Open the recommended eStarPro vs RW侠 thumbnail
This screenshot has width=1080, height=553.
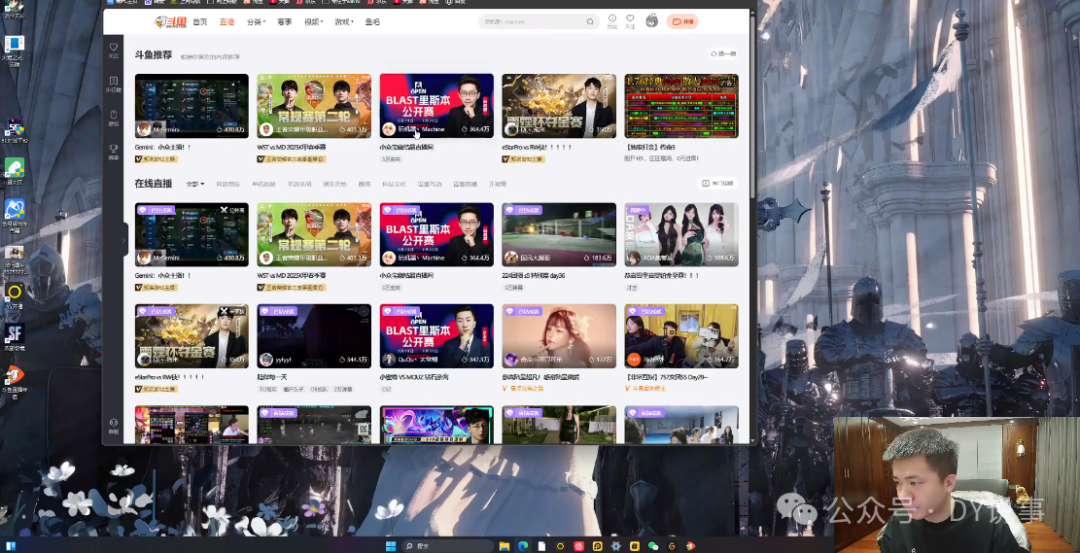click(x=559, y=105)
